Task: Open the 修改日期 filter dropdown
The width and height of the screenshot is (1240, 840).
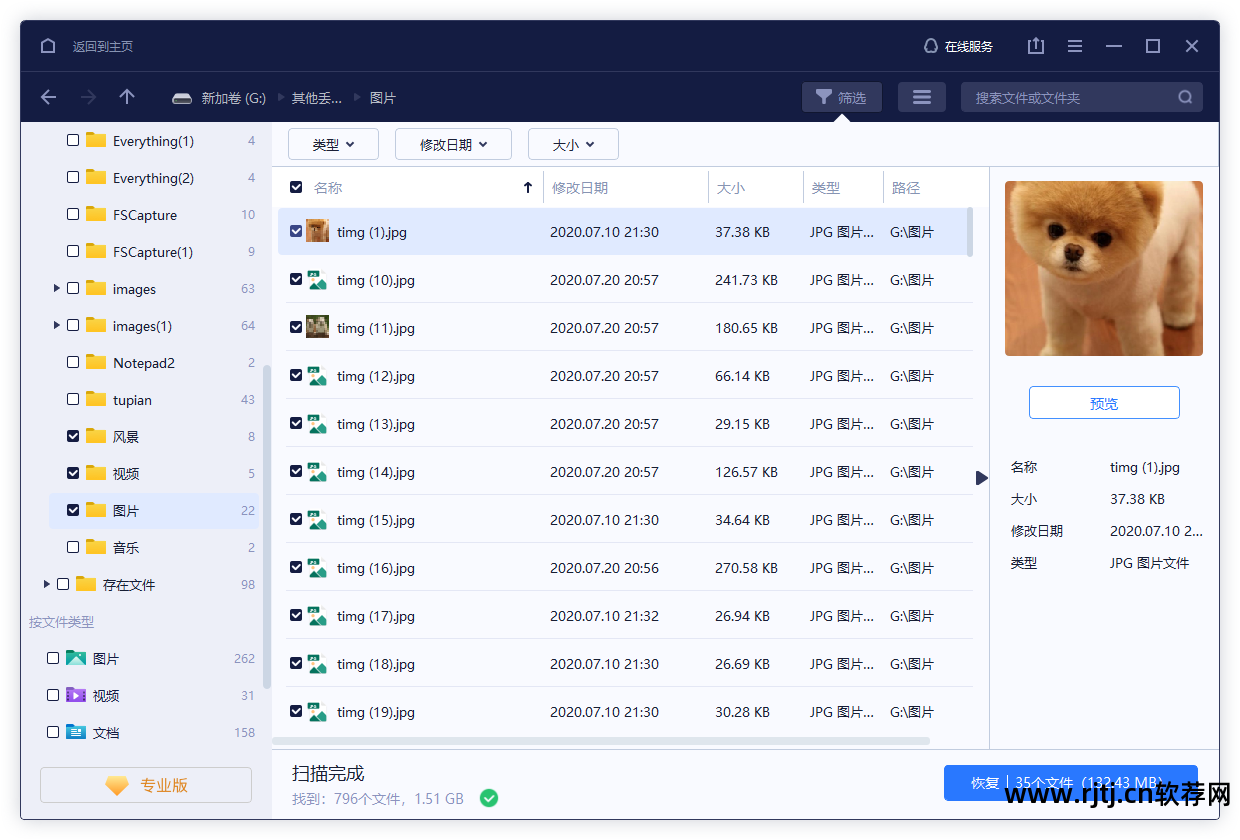Action: click(453, 144)
